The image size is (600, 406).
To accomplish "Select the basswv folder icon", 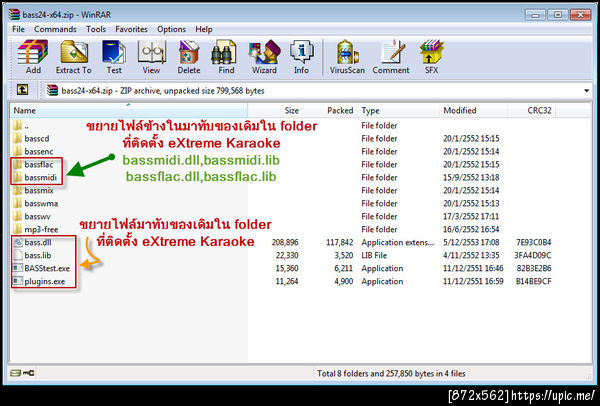I will (x=17, y=216).
